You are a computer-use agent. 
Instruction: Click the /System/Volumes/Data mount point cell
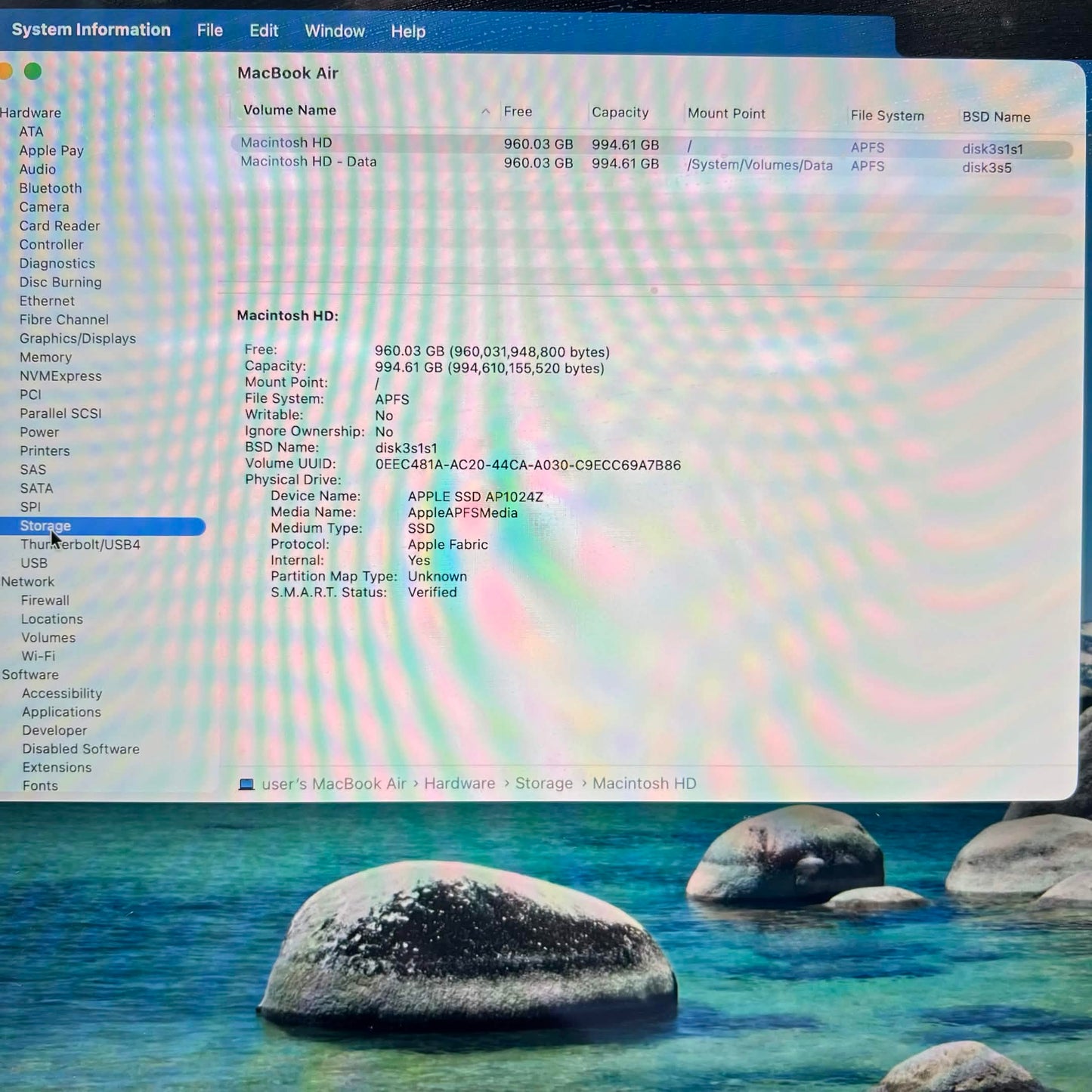tap(759, 166)
